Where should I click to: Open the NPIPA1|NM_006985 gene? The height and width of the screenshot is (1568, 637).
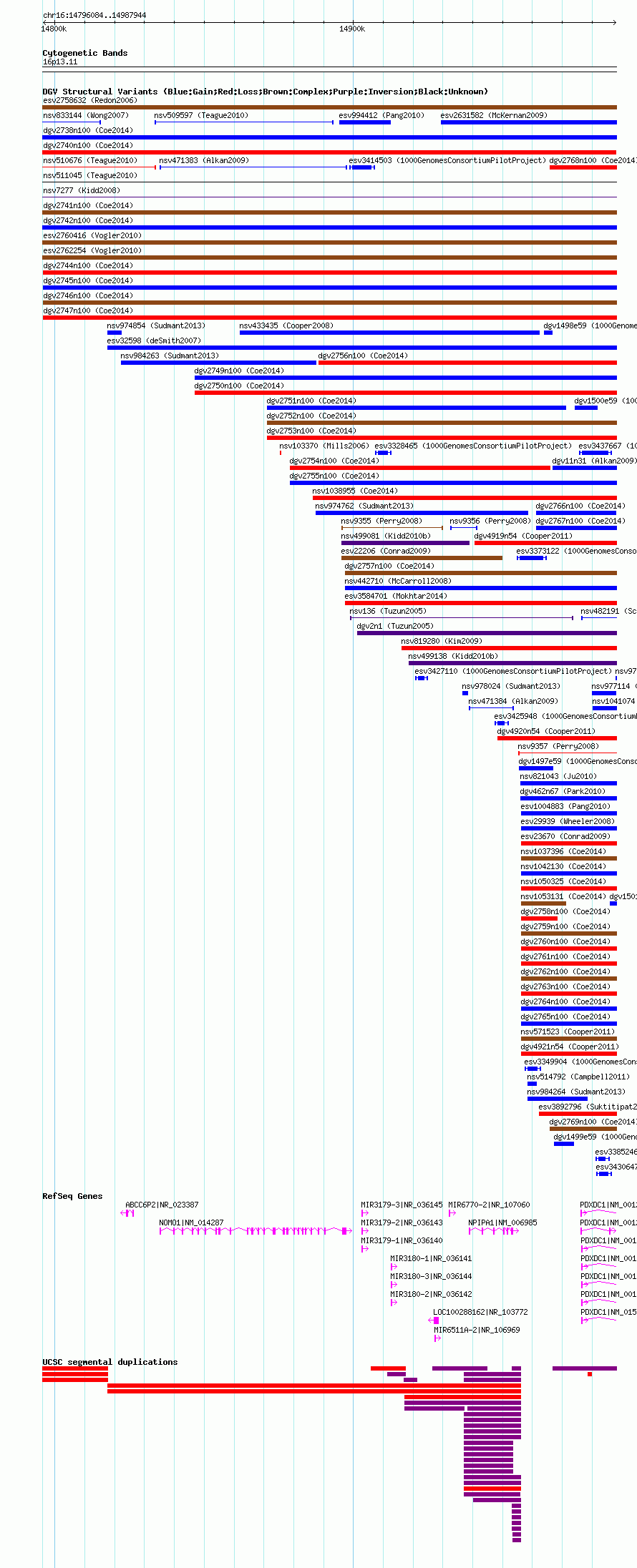click(x=493, y=1231)
